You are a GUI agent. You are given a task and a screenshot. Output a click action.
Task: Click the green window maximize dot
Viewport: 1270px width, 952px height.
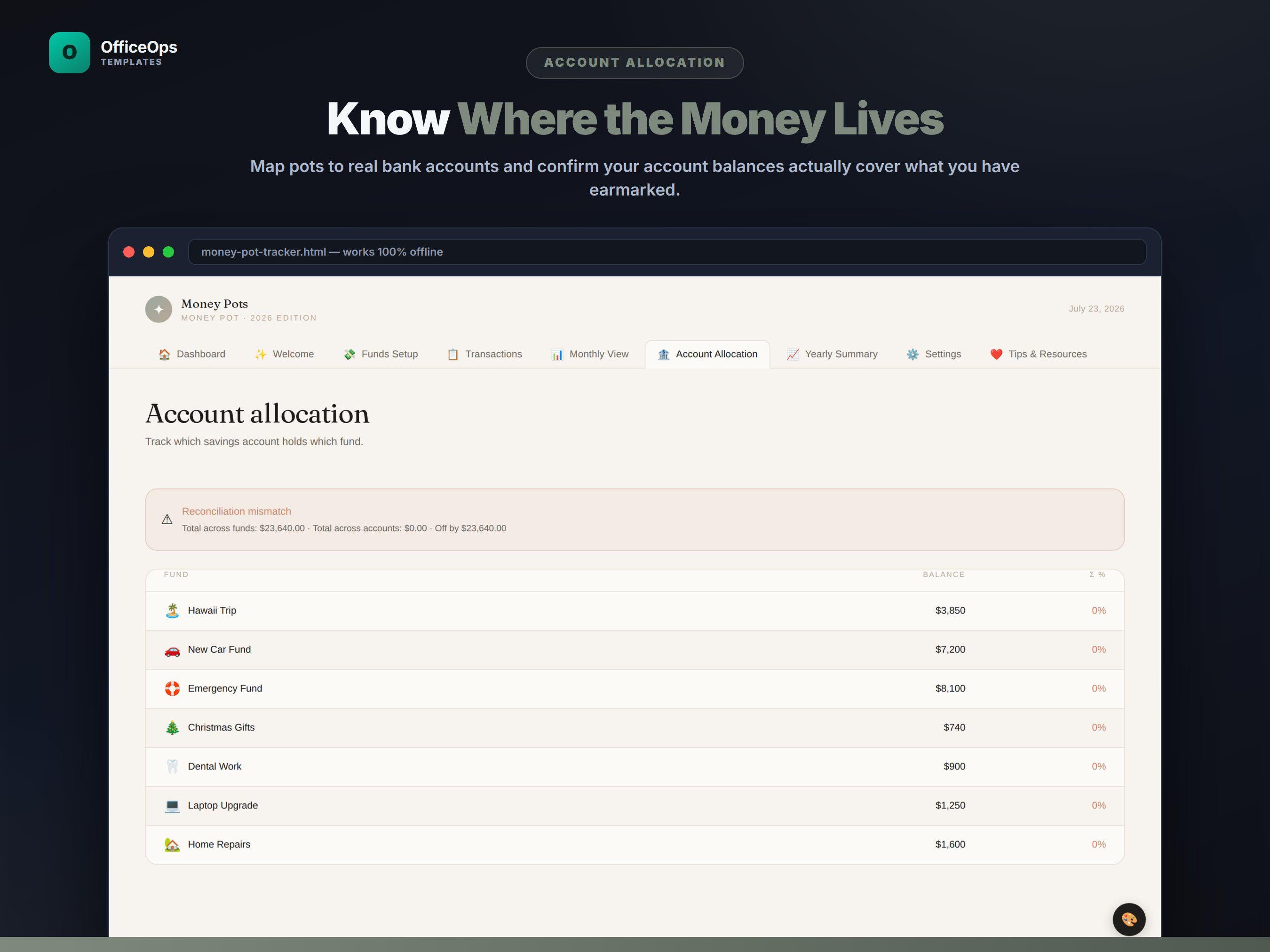click(168, 252)
